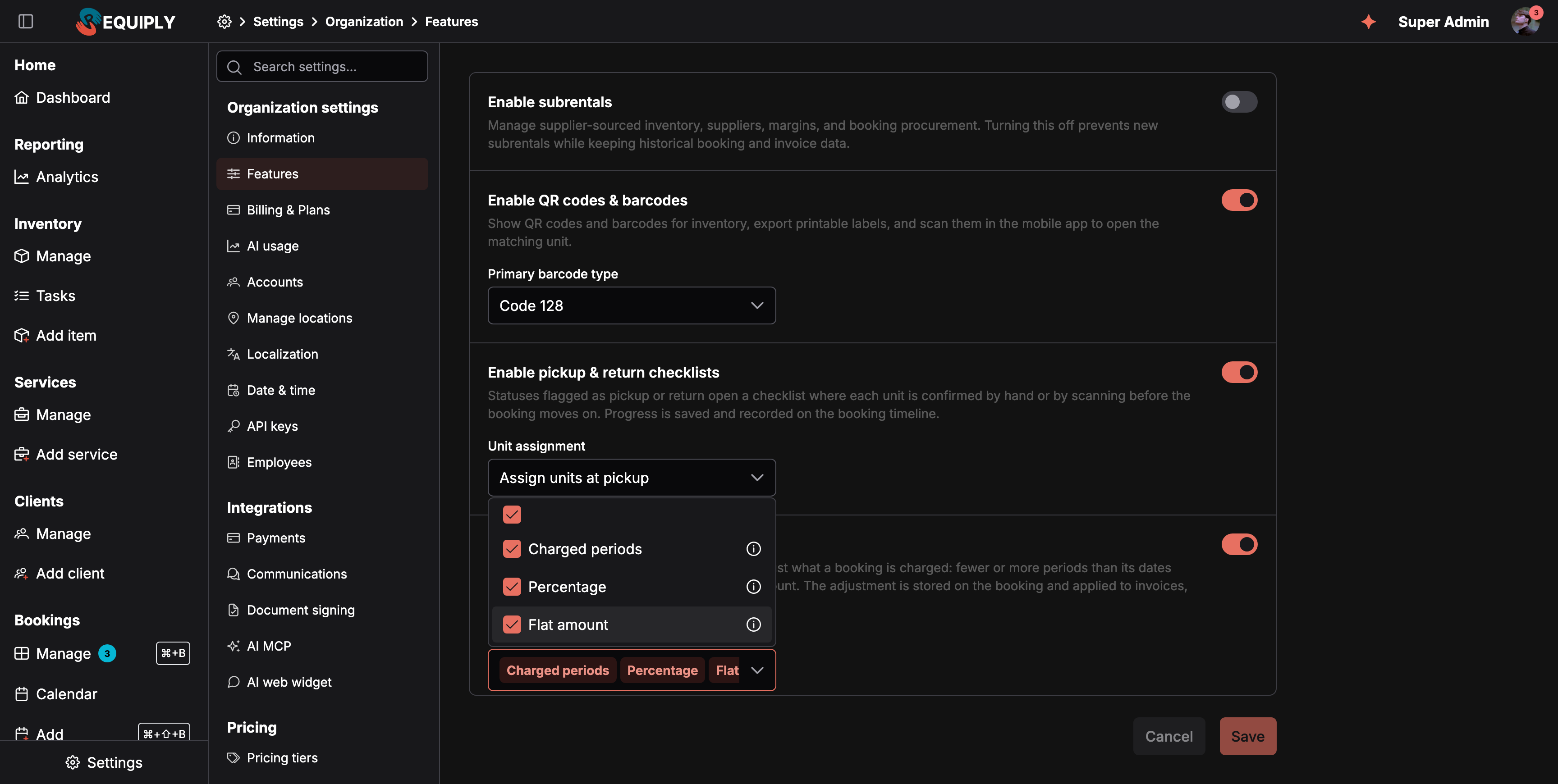Viewport: 1558px width, 784px height.
Task: Open Analytics chart icon
Action: pos(22,177)
